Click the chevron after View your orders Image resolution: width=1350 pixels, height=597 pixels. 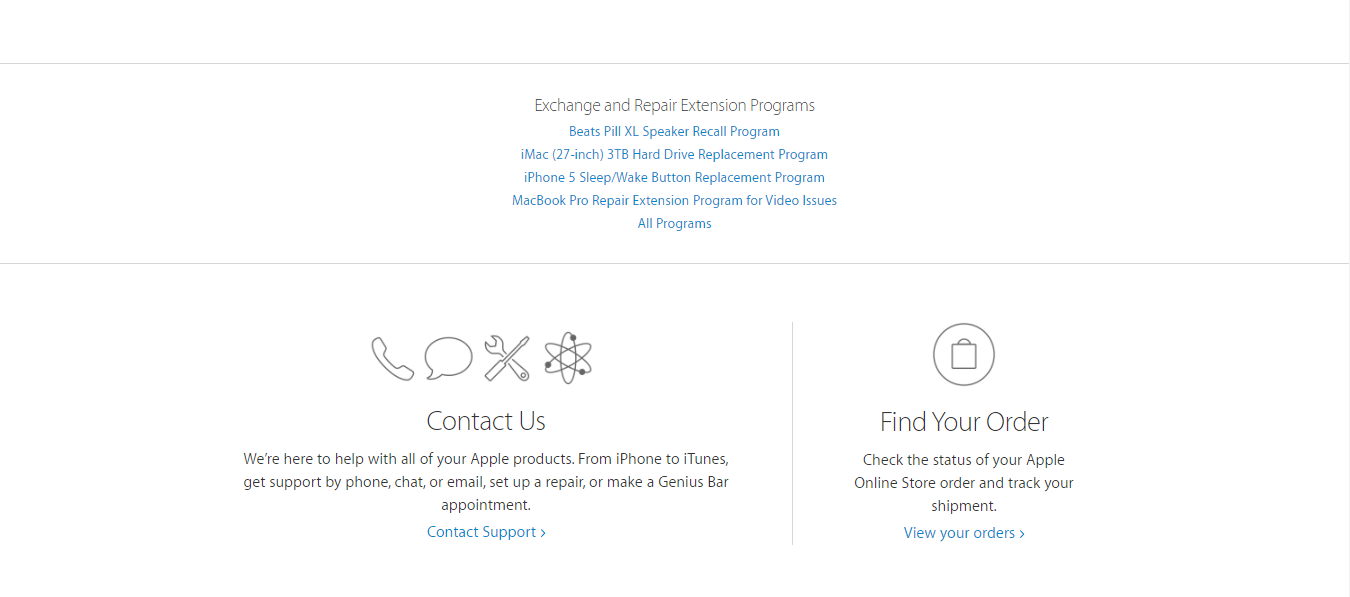1022,534
